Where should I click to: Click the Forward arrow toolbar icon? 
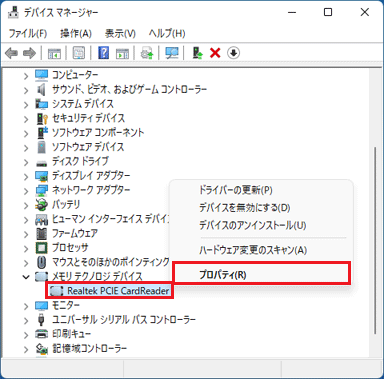pos(29,53)
